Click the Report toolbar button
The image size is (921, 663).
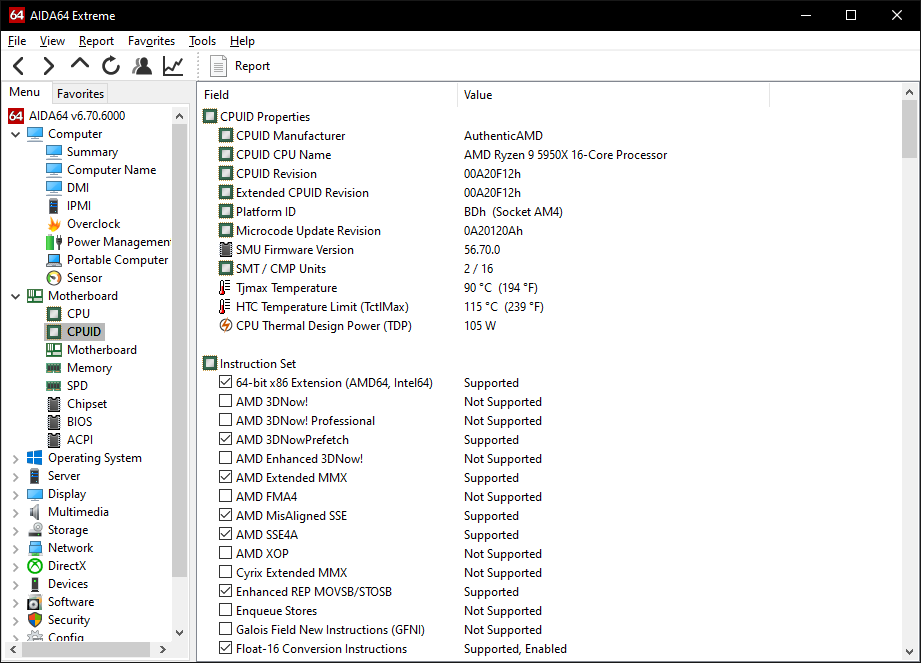(240, 66)
